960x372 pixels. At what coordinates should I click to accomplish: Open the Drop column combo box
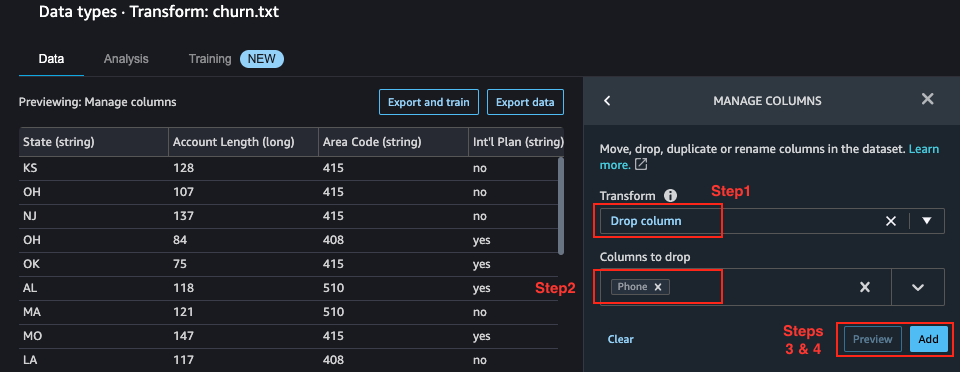coord(772,221)
